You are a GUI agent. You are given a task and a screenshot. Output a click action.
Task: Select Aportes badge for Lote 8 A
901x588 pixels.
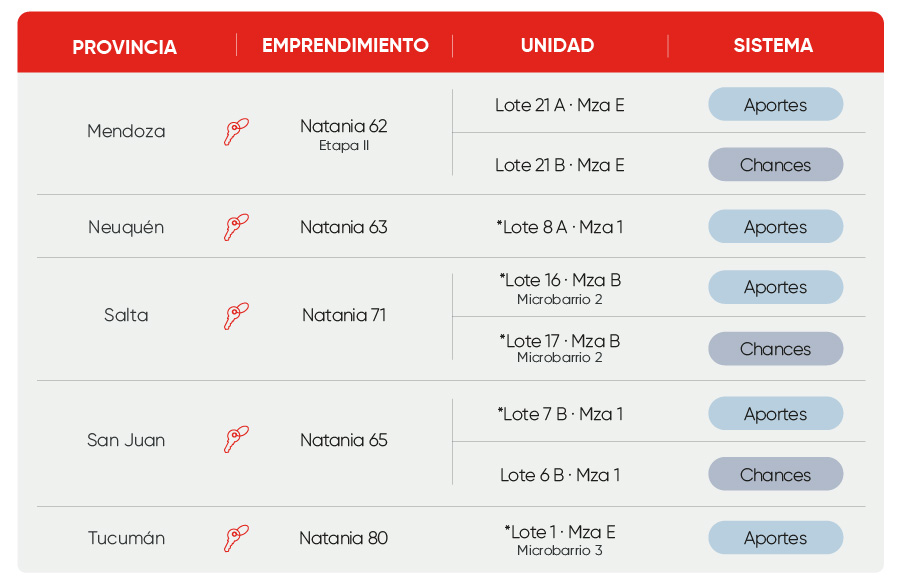[775, 226]
